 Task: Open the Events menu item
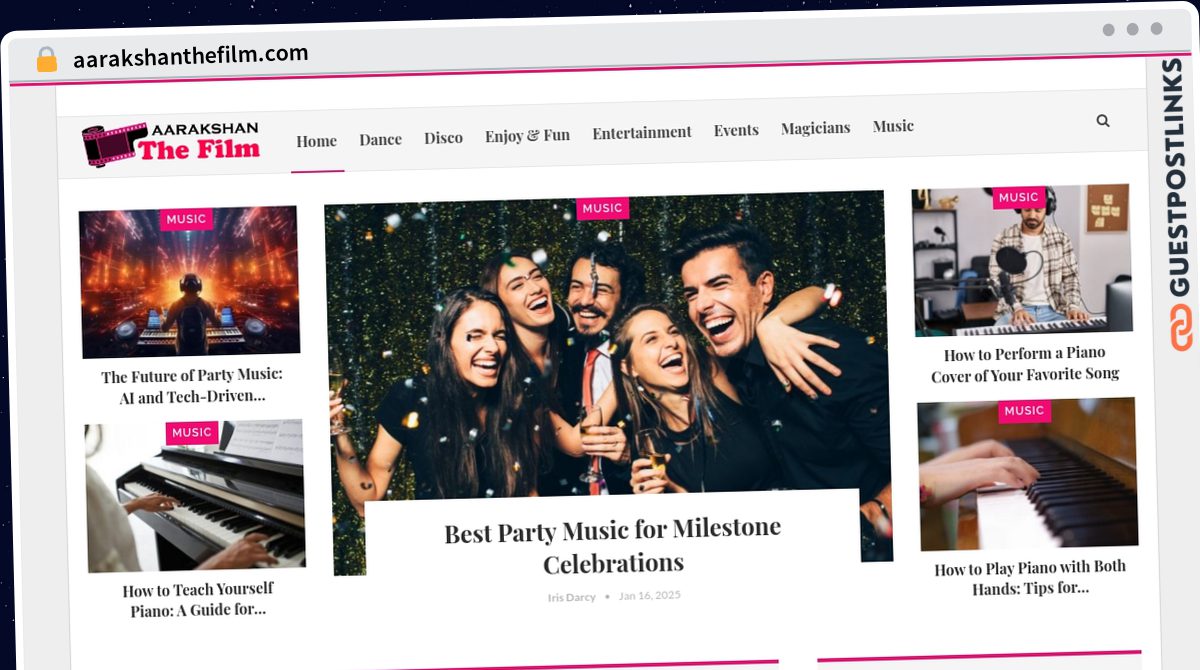(x=736, y=130)
